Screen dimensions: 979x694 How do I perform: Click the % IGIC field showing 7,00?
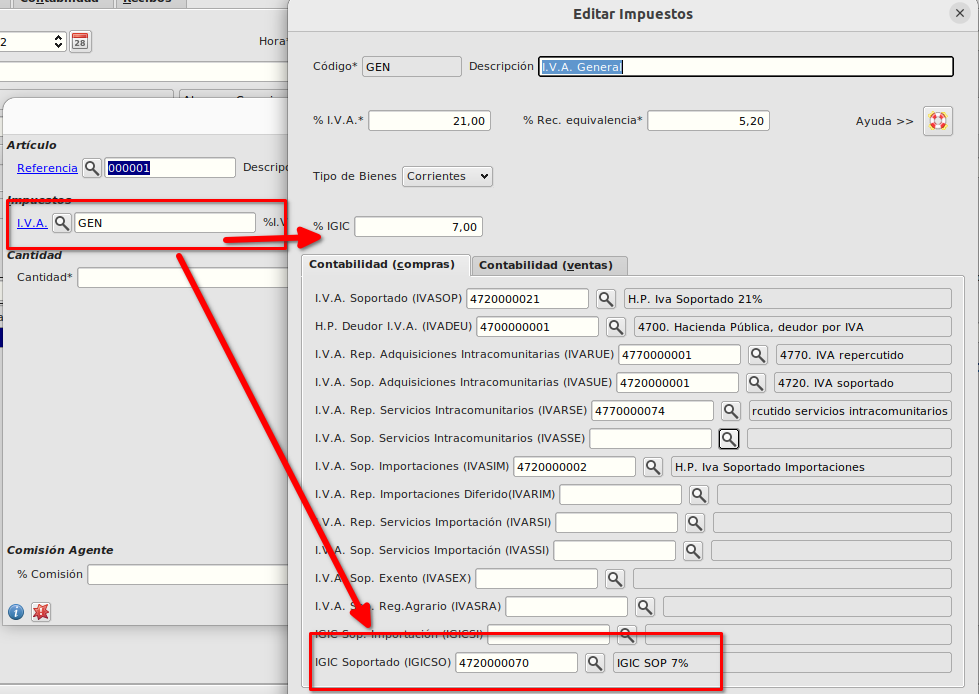point(418,227)
